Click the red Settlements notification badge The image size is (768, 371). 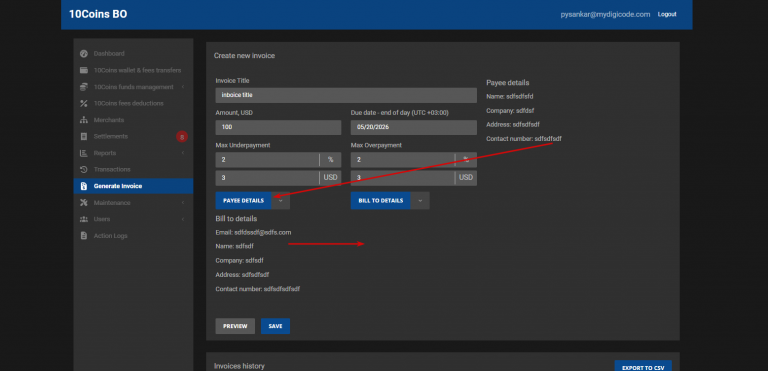point(182,137)
